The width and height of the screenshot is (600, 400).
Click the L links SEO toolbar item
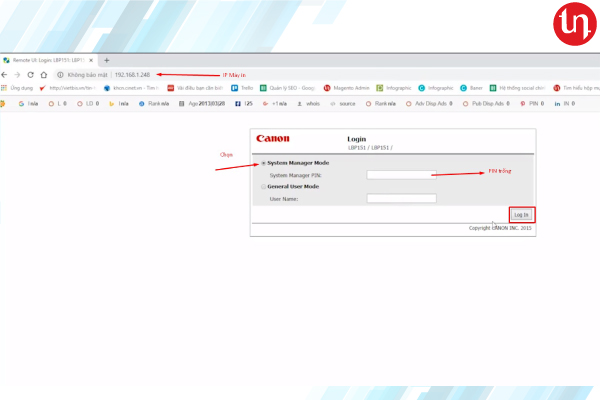(x=57, y=104)
